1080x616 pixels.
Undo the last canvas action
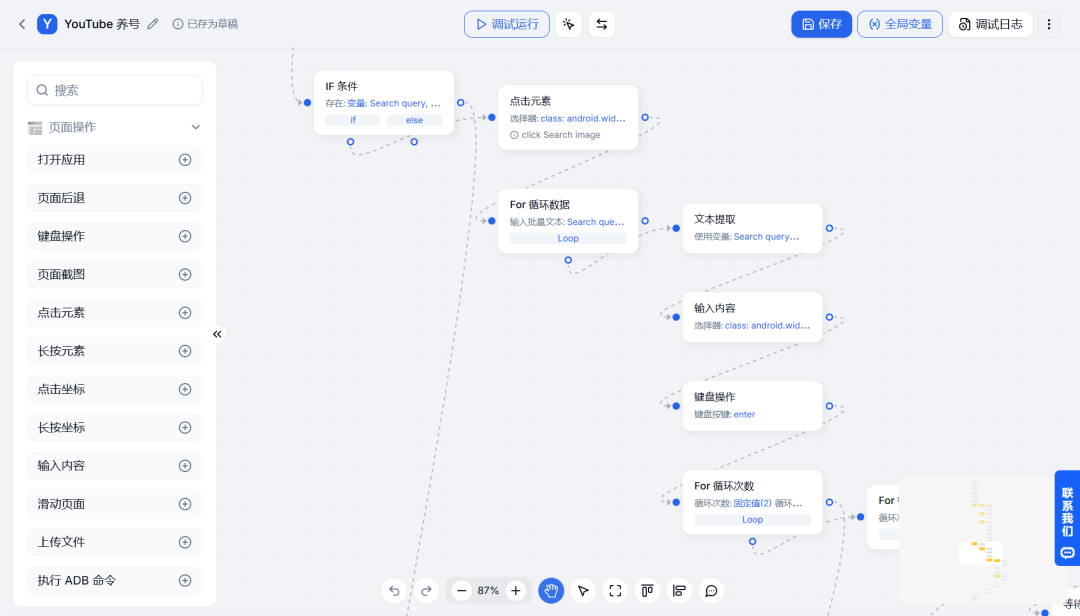[394, 591]
